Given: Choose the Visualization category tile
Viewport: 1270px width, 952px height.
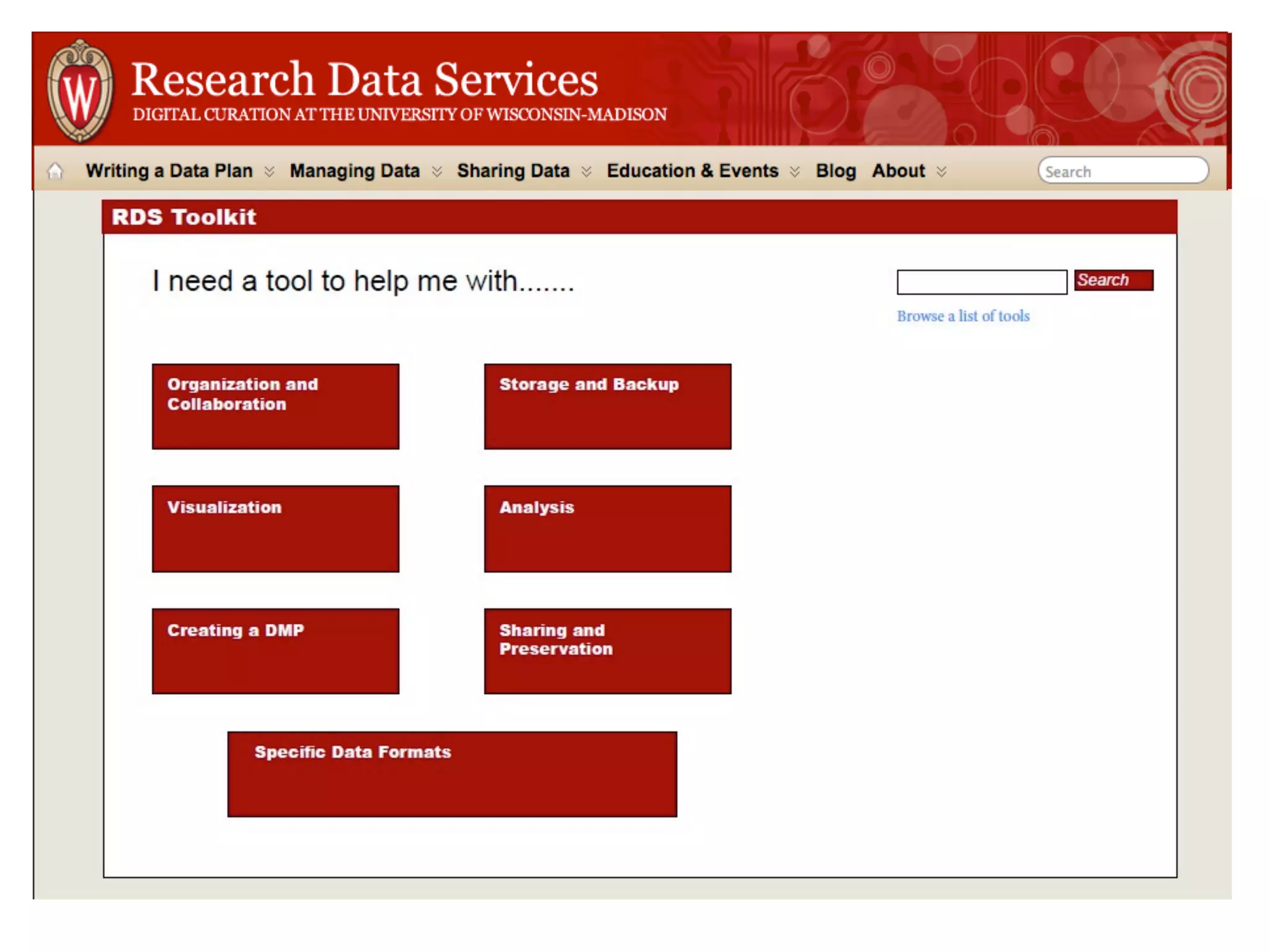Looking at the screenshot, I should click(275, 528).
